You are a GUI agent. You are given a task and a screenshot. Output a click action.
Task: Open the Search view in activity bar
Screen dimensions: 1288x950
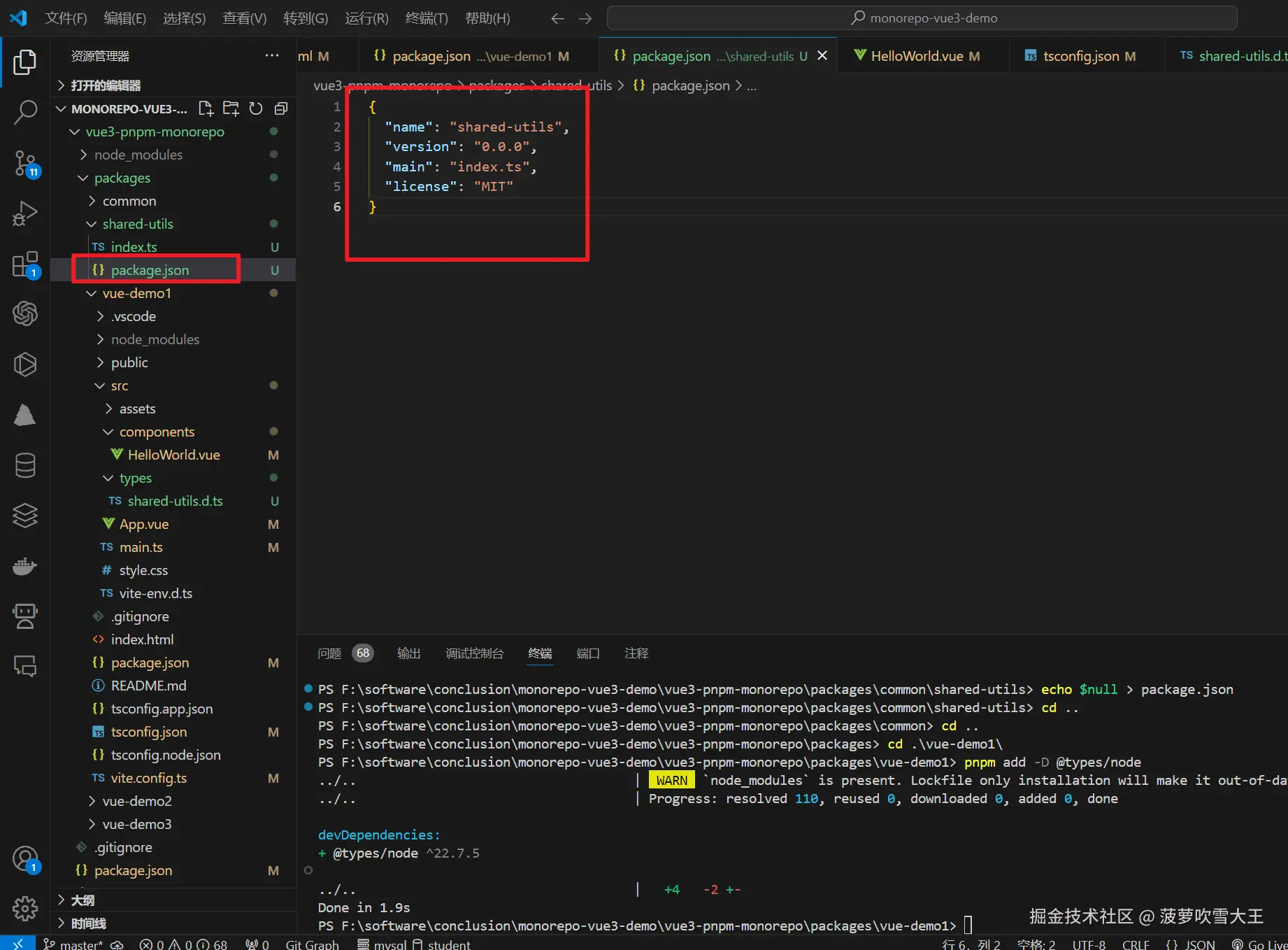click(25, 112)
